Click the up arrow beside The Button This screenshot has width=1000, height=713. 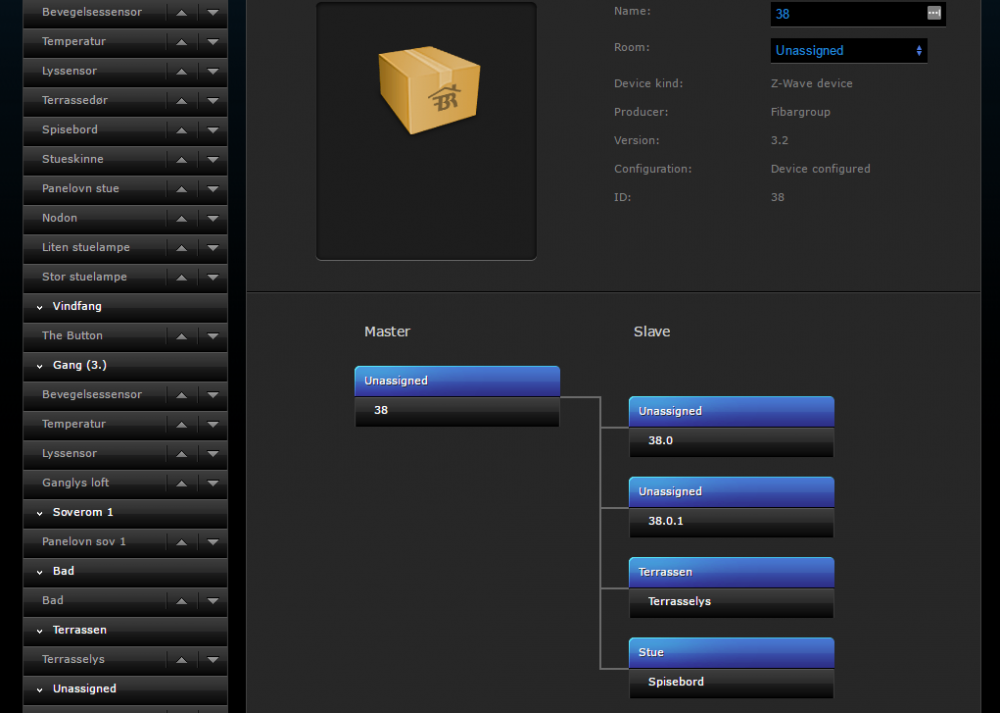181,336
